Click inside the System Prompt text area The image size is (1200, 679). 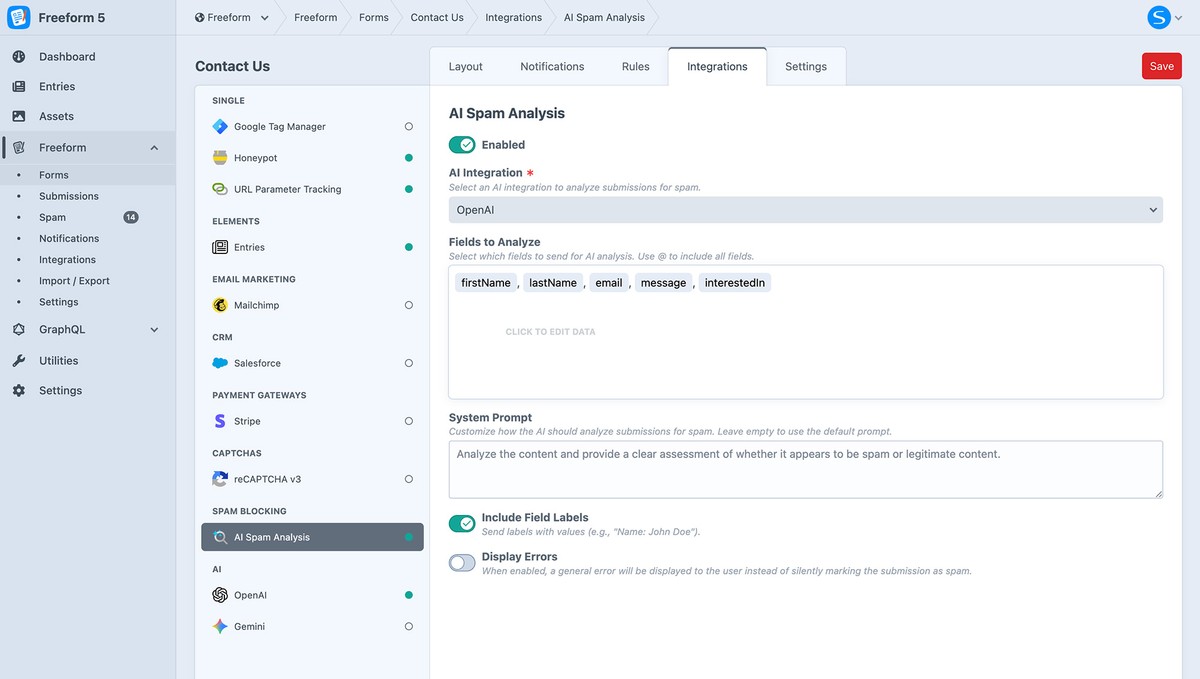(806, 469)
